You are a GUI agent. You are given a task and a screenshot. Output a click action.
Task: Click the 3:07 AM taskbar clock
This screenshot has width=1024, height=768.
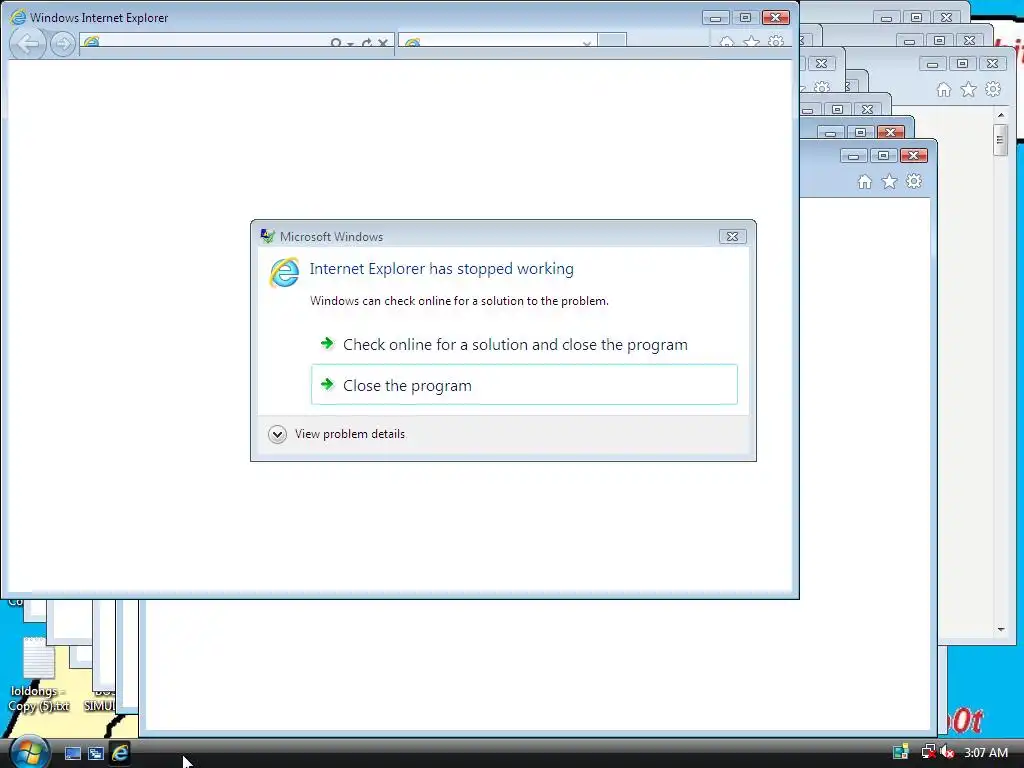pos(986,752)
